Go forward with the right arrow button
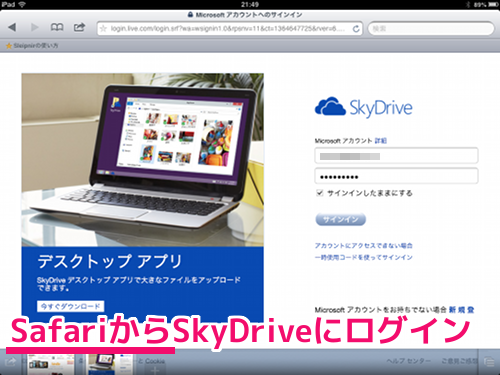Viewport: 500px width, 375px height. pyautogui.click(x=34, y=27)
